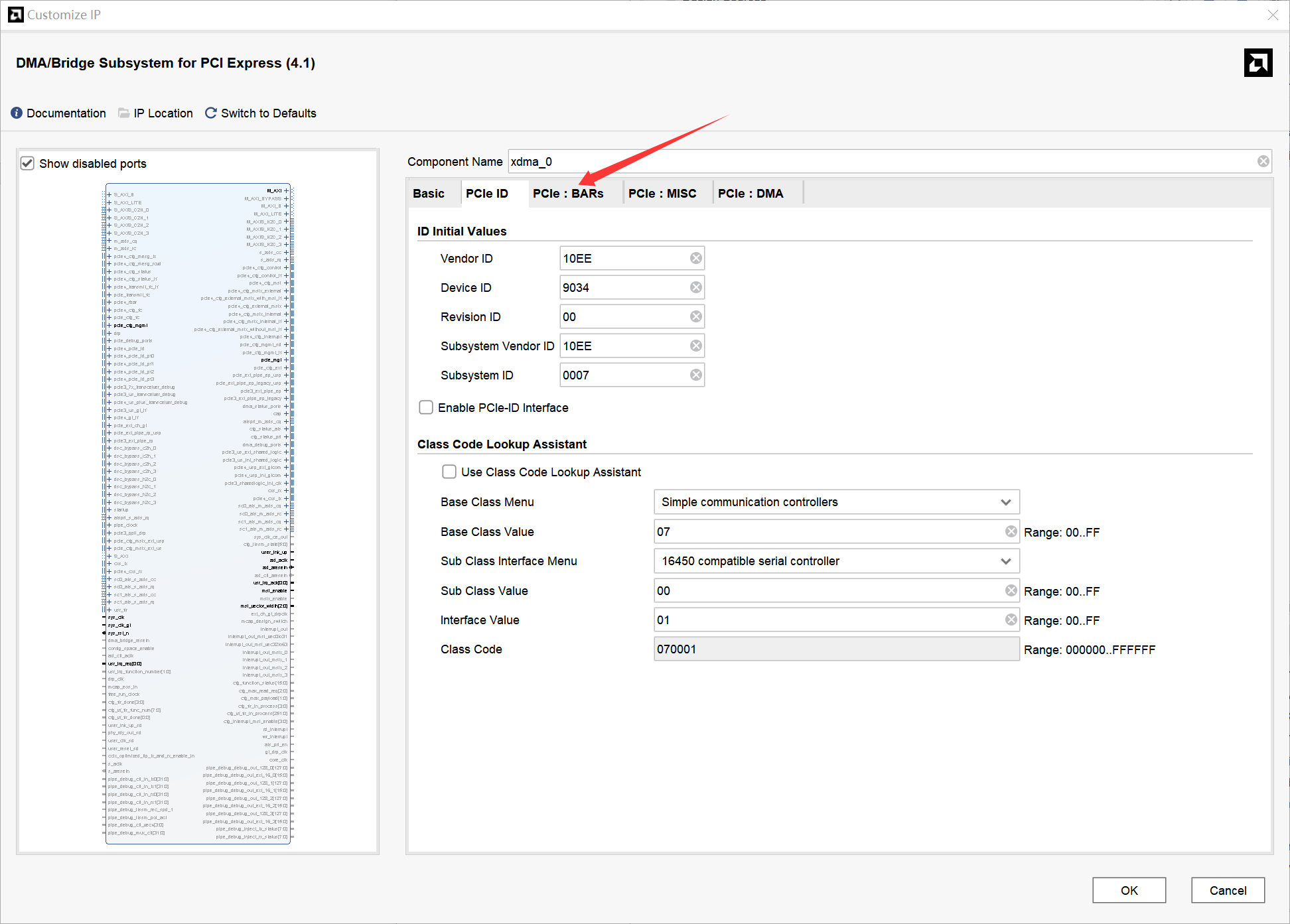This screenshot has width=1290, height=924.
Task: Clear the Component Name field
Action: 1263,161
